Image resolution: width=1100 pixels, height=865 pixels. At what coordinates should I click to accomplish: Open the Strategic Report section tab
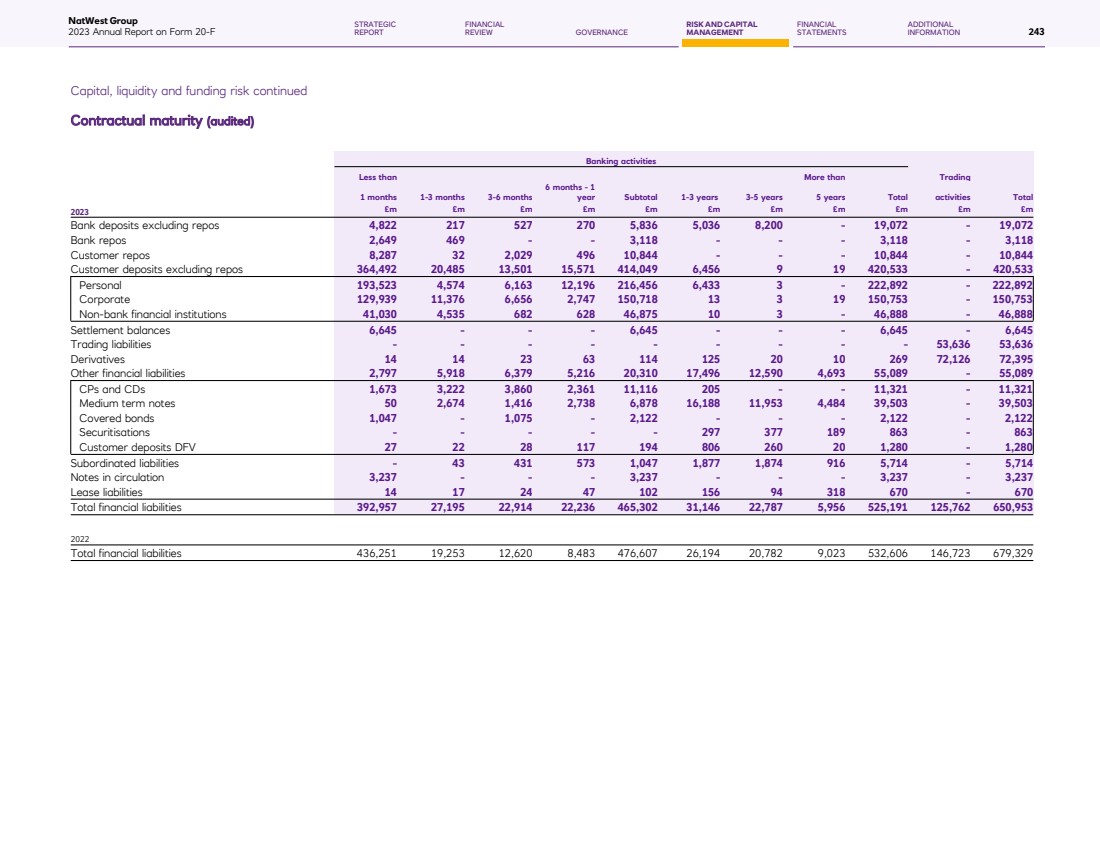pos(375,28)
